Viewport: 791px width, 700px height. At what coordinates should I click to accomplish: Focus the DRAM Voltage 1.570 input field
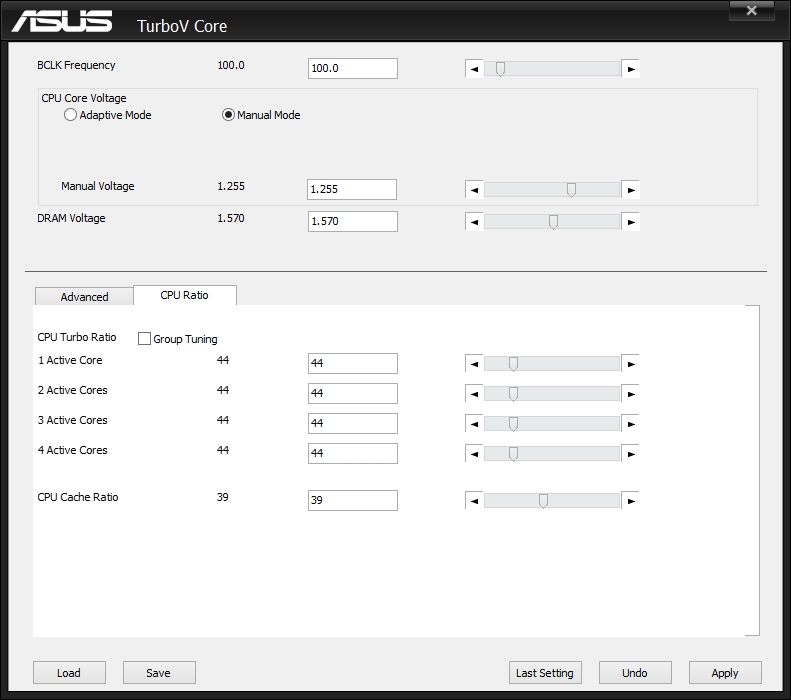coord(353,221)
